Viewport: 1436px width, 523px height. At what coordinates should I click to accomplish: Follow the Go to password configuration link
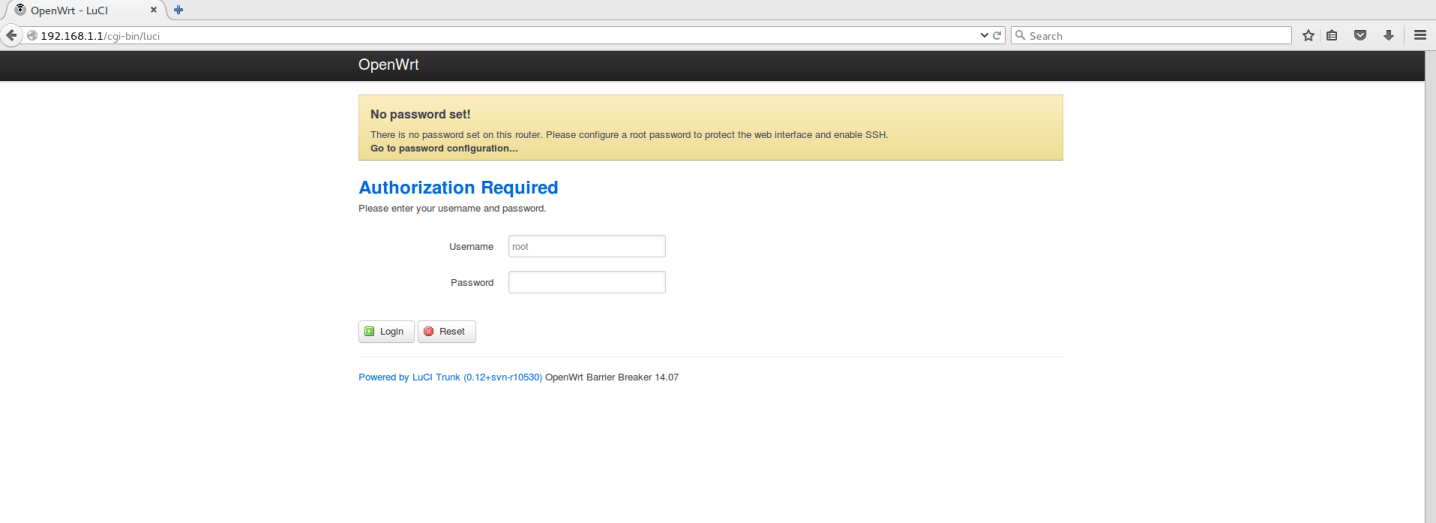pos(444,148)
